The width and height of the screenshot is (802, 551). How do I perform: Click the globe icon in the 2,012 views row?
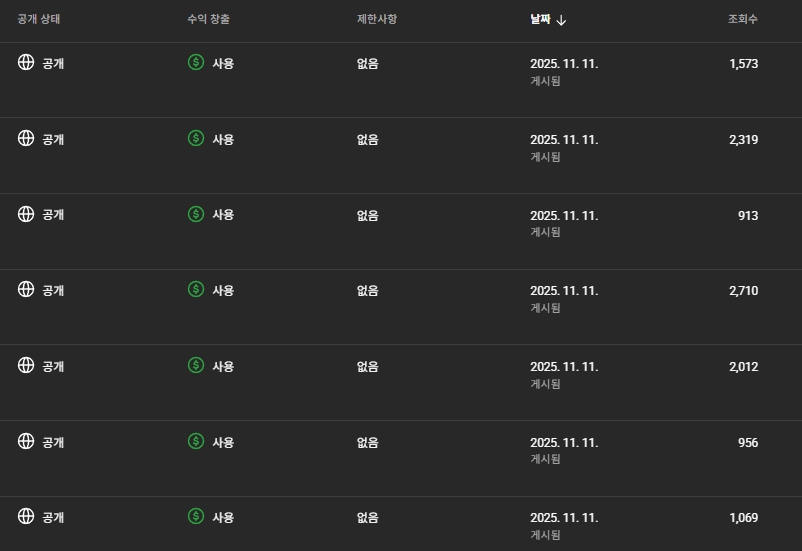(x=26, y=366)
